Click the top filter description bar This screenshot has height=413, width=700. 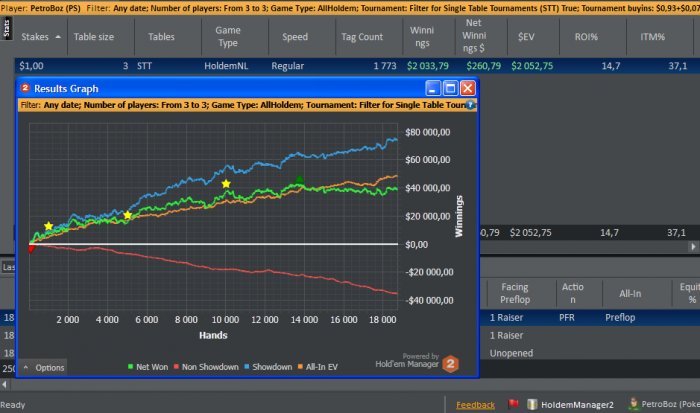pyautogui.click(x=350, y=8)
